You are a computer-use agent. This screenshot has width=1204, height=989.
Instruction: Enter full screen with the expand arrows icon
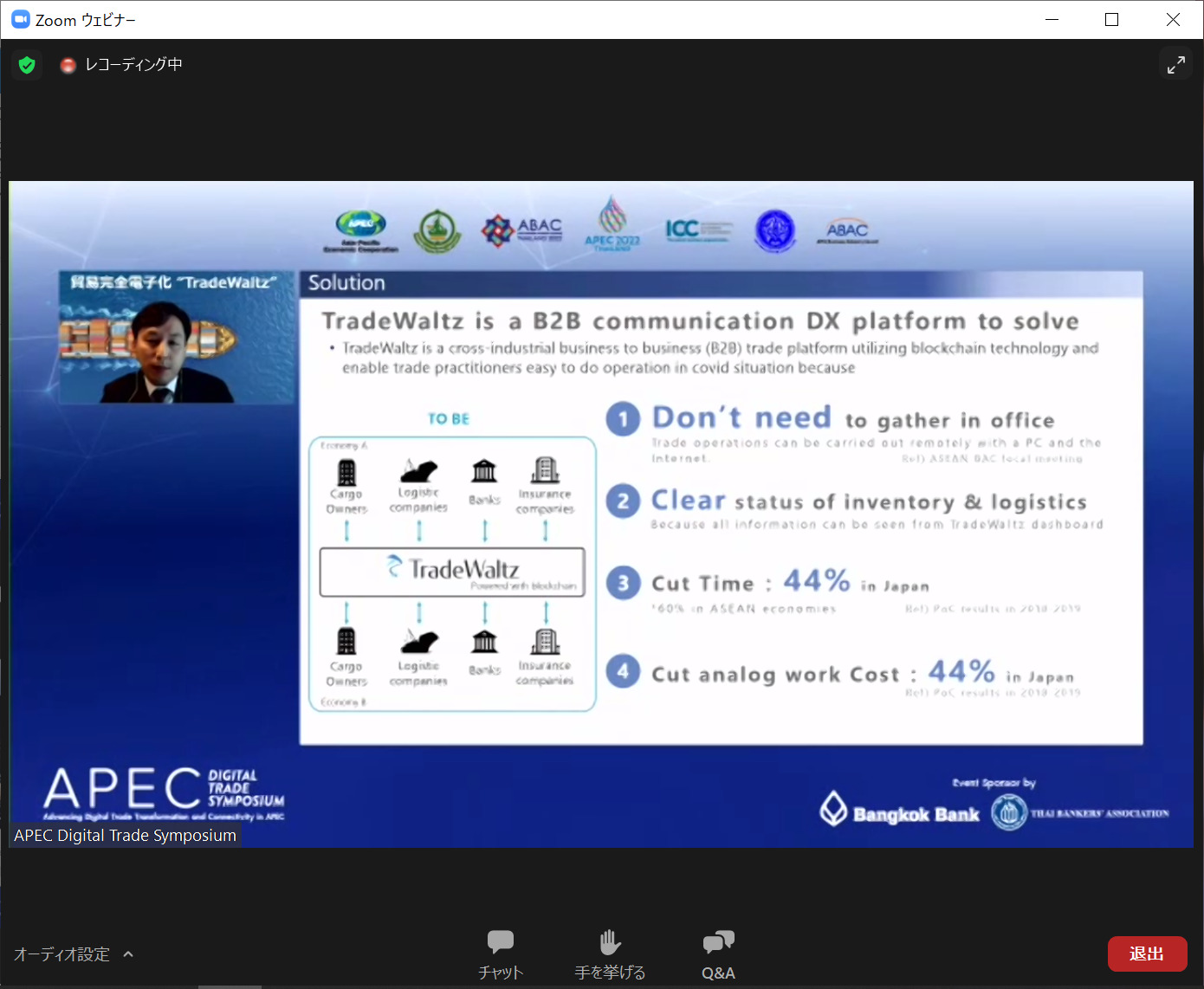(1176, 65)
